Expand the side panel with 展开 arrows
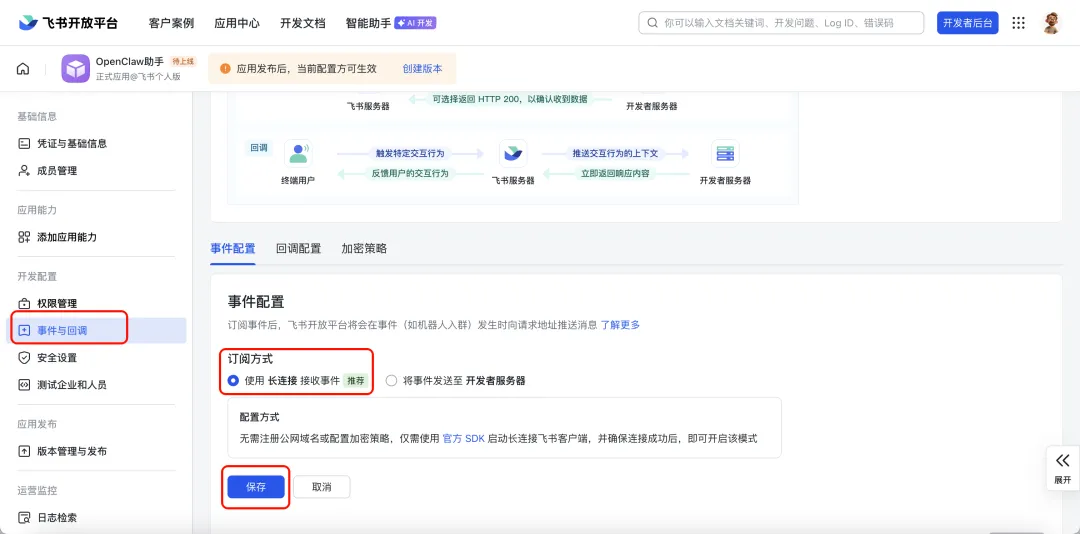 pos(1063,469)
